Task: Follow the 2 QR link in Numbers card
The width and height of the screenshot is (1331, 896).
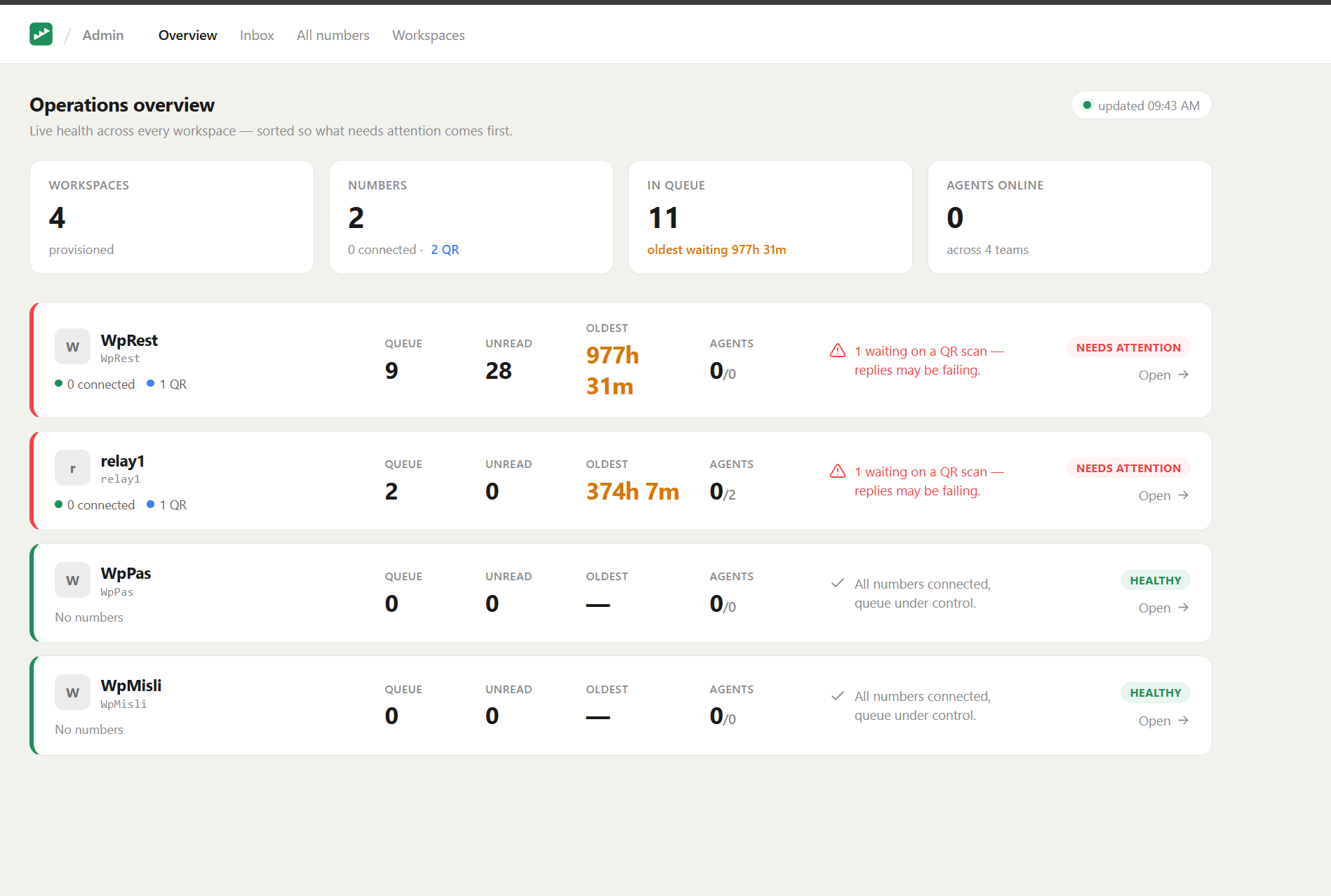Action: click(x=445, y=250)
